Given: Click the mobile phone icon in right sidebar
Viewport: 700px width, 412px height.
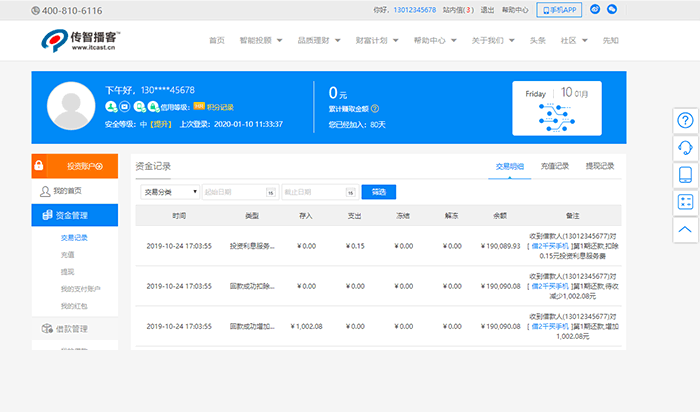Looking at the screenshot, I should pyautogui.click(x=685, y=174).
